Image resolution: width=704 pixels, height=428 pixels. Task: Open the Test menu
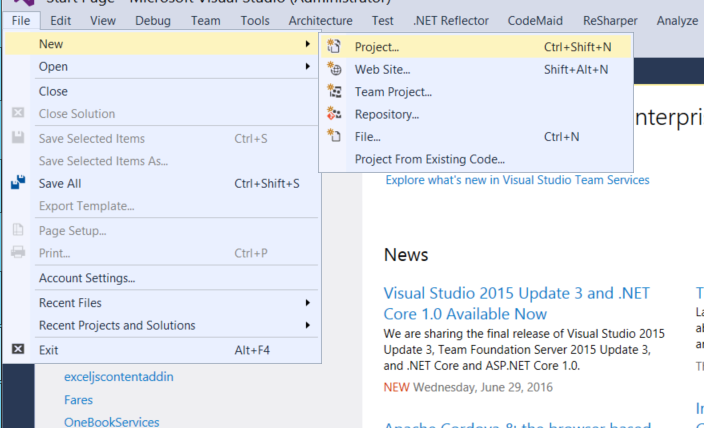[383, 21]
